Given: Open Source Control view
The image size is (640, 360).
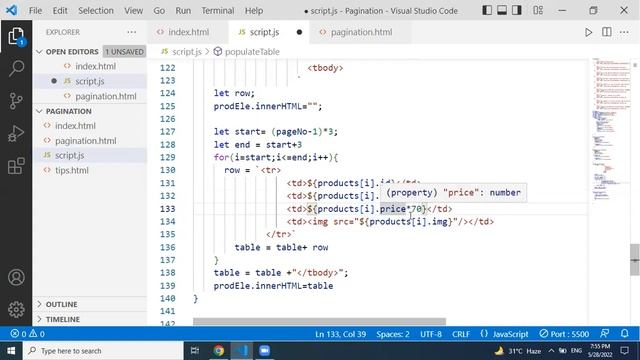Looking at the screenshot, I should (x=16, y=101).
